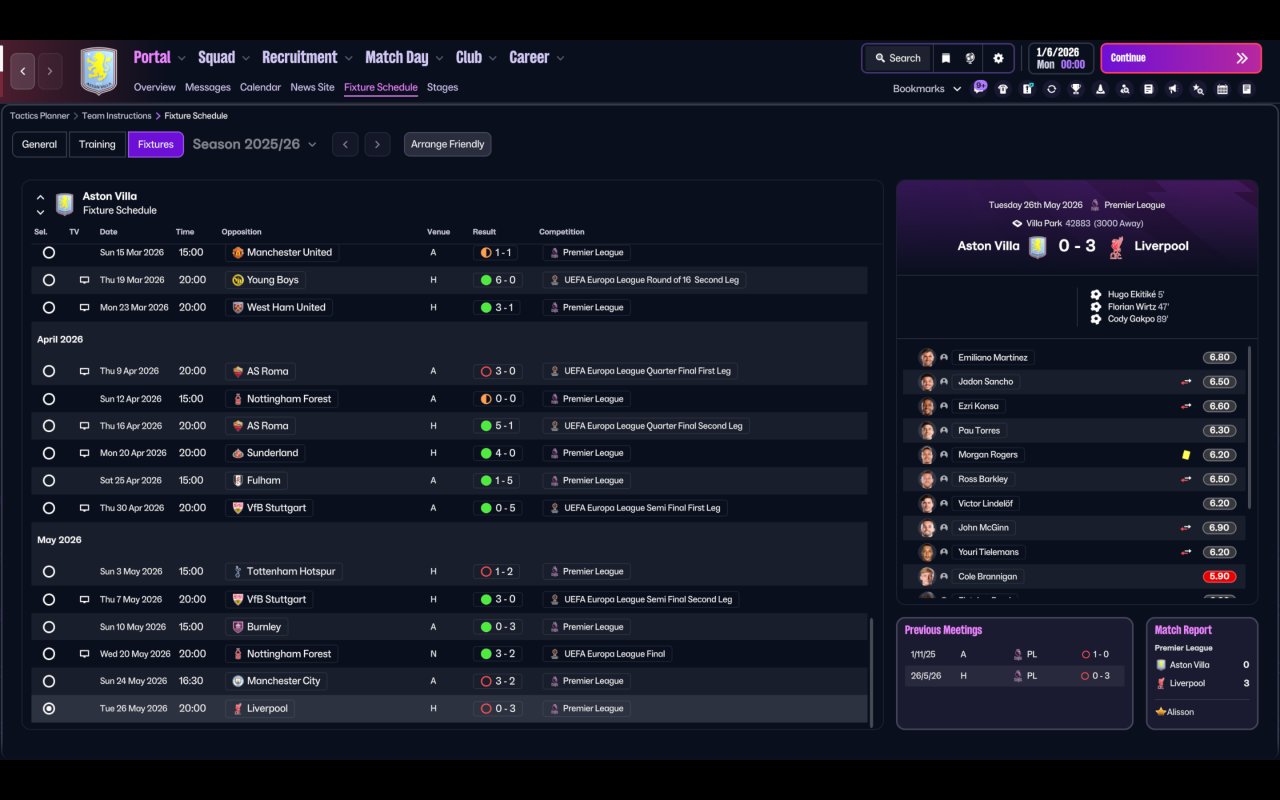
Task: Expand the Squad menu chevron
Action: tap(246, 59)
